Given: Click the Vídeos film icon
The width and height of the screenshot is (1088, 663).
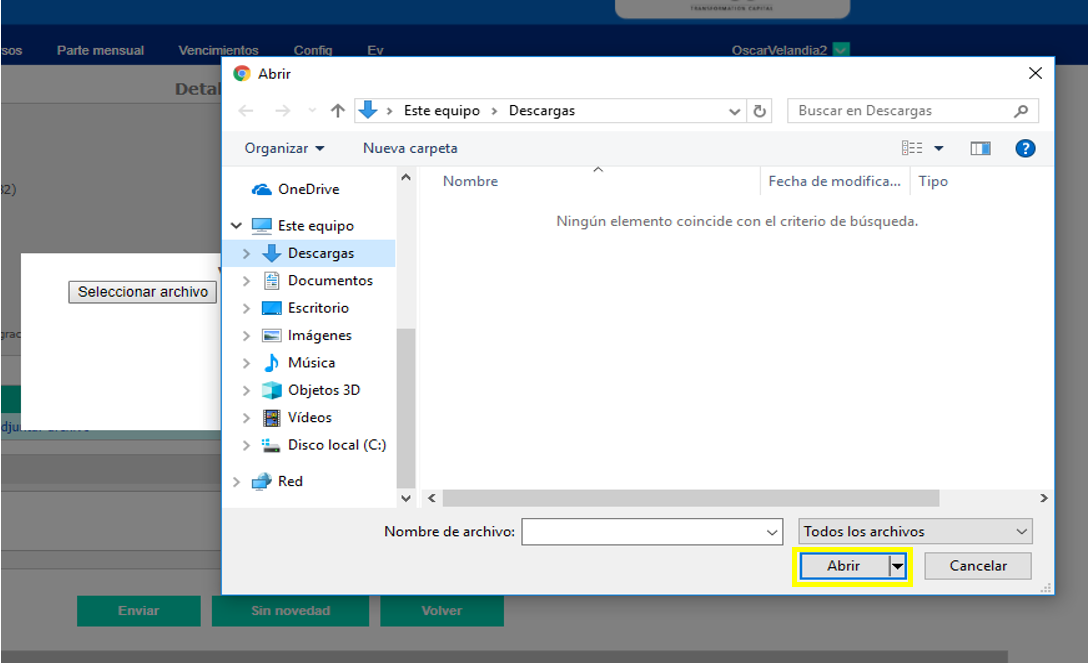Looking at the screenshot, I should click(271, 417).
